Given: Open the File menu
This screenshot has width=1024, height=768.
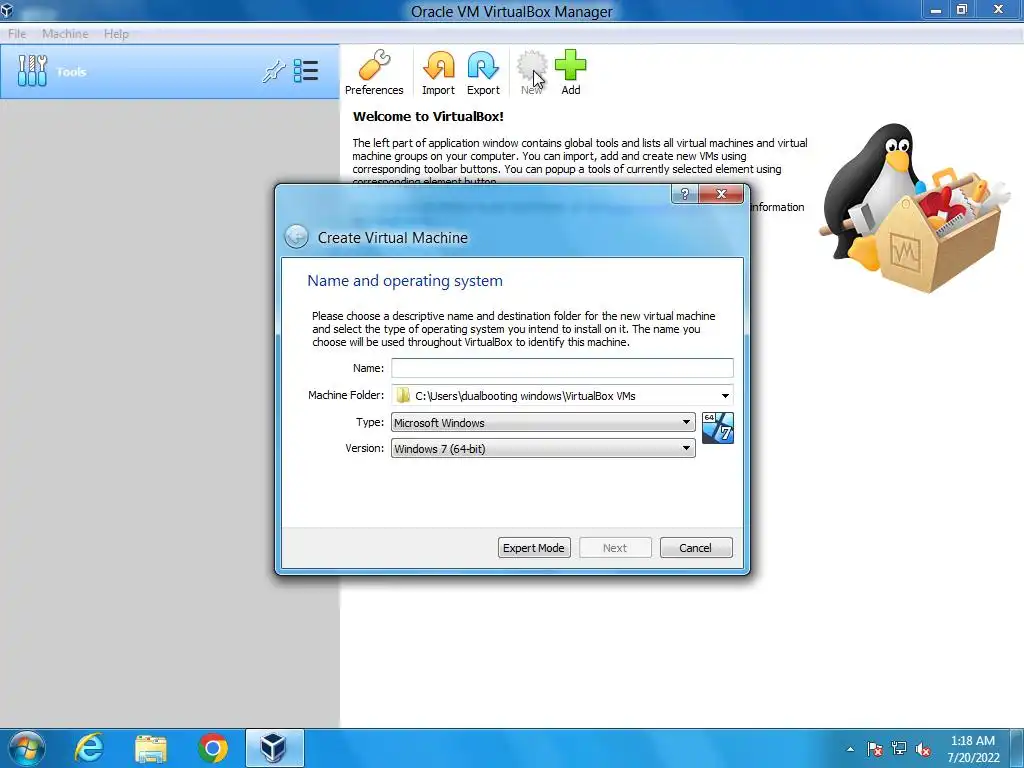Looking at the screenshot, I should point(17,33).
